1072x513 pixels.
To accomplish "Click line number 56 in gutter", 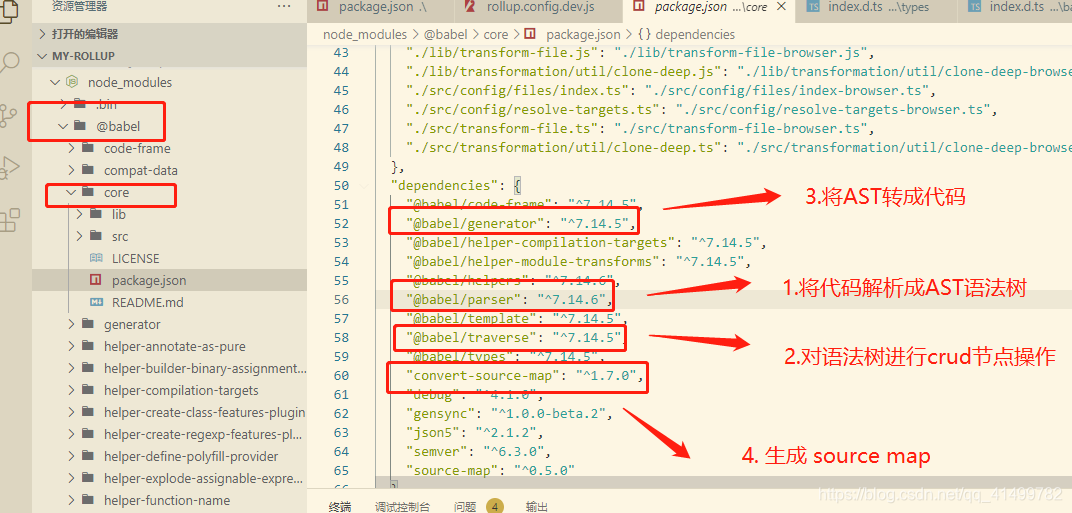I will click(x=340, y=300).
